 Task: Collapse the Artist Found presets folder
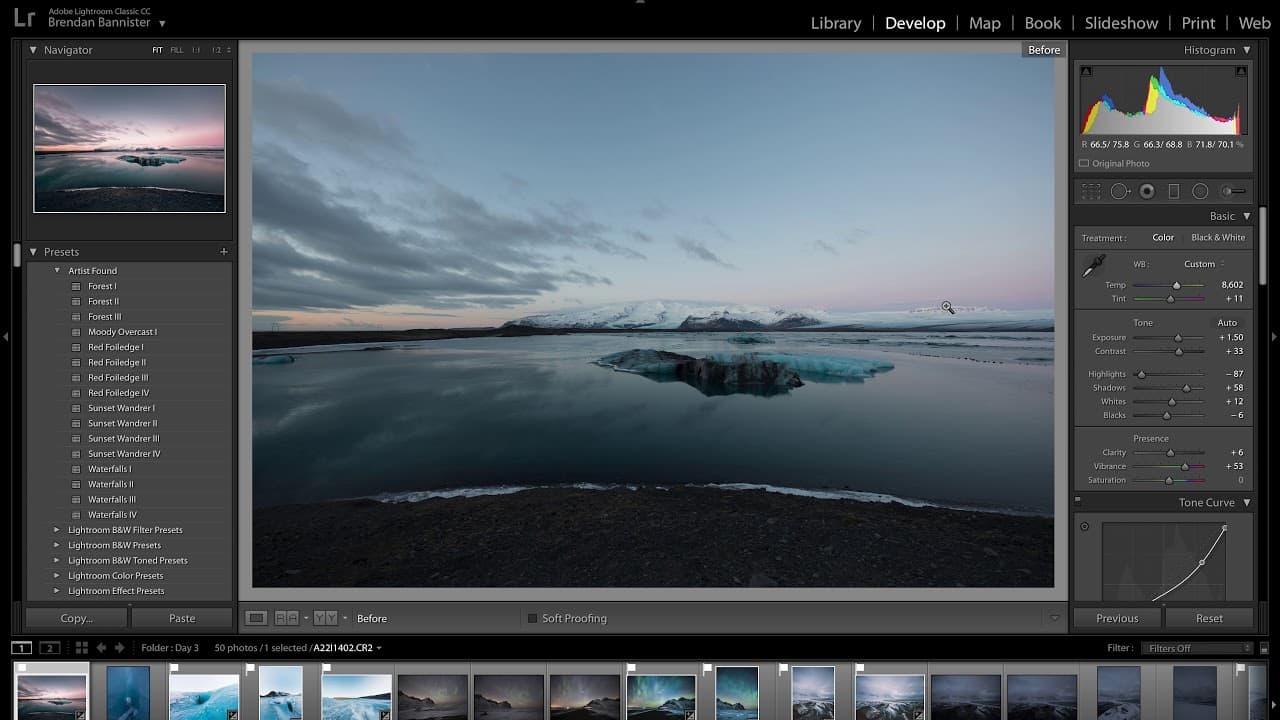click(x=57, y=270)
